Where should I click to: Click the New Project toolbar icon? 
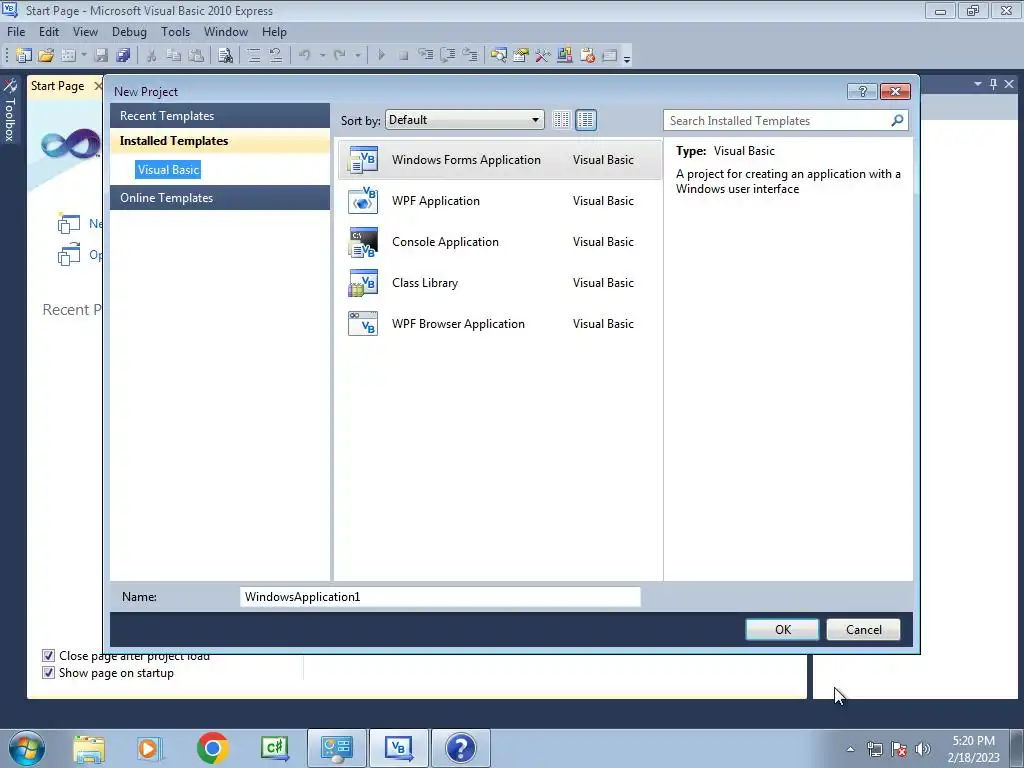click(24, 56)
